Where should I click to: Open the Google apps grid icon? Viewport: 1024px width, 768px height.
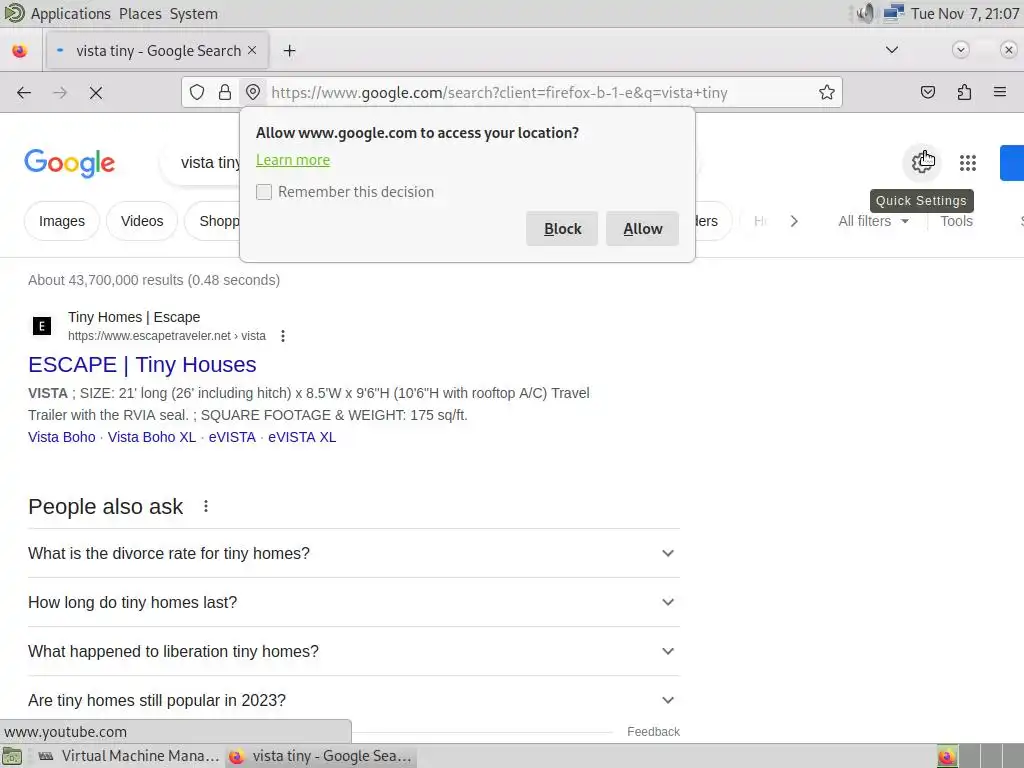pos(967,163)
